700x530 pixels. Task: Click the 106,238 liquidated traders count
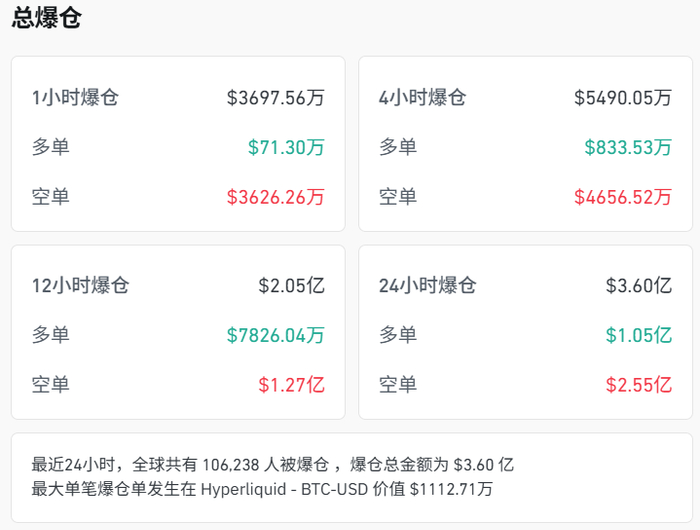click(236, 464)
